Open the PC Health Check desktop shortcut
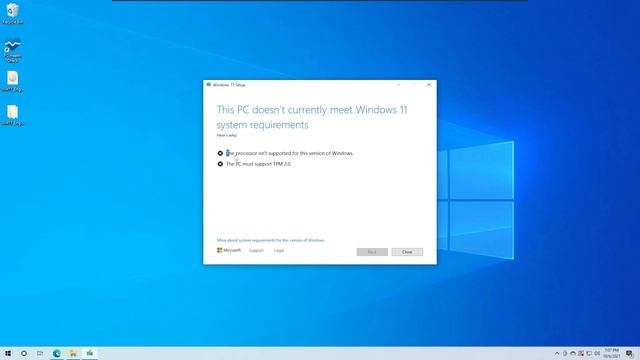 12,51
